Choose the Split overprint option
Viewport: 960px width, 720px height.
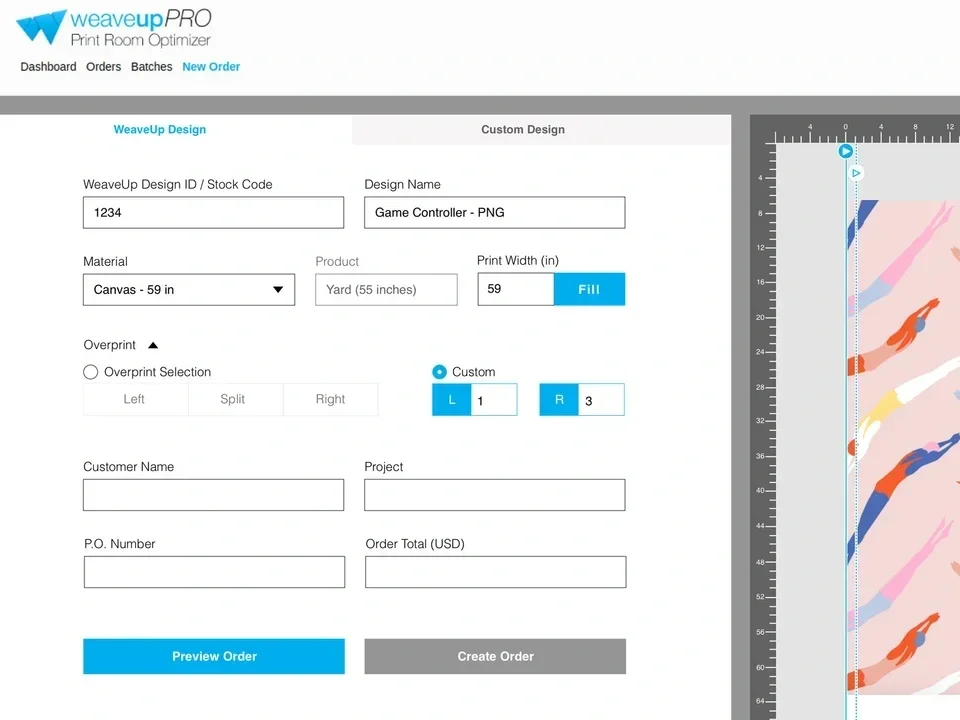point(234,399)
